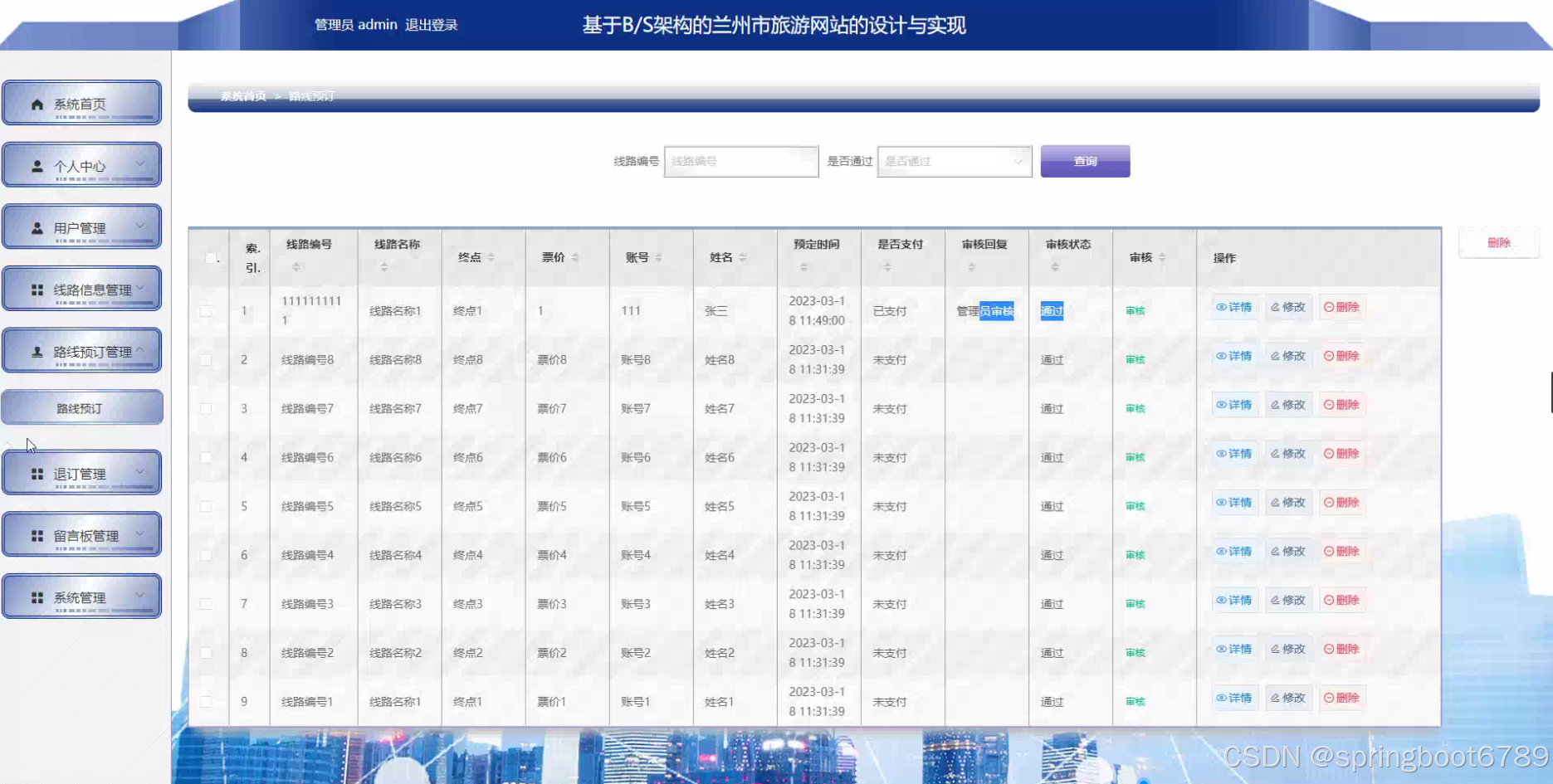Screen dimensions: 1553x784
Task: Click 详情 for the 线路编号1 row
Action: pyautogui.click(x=1234, y=698)
